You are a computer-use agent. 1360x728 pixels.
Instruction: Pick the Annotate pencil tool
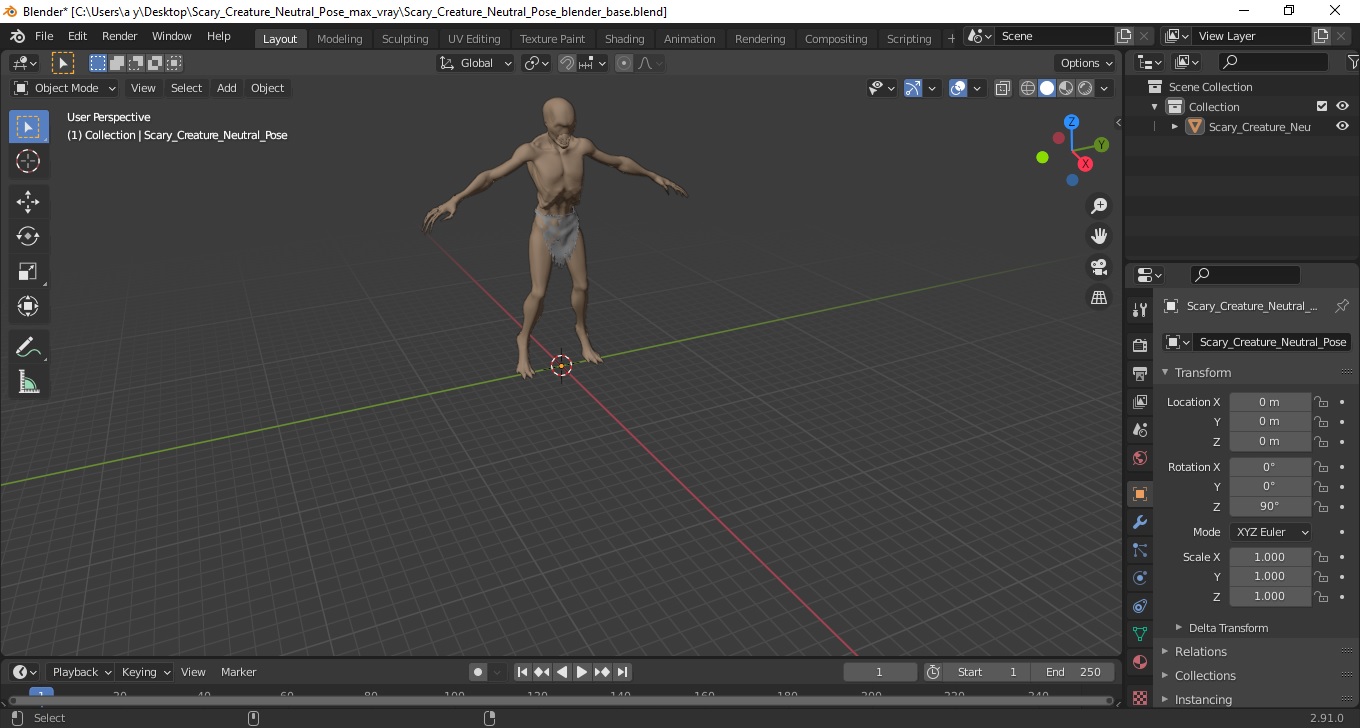28,348
